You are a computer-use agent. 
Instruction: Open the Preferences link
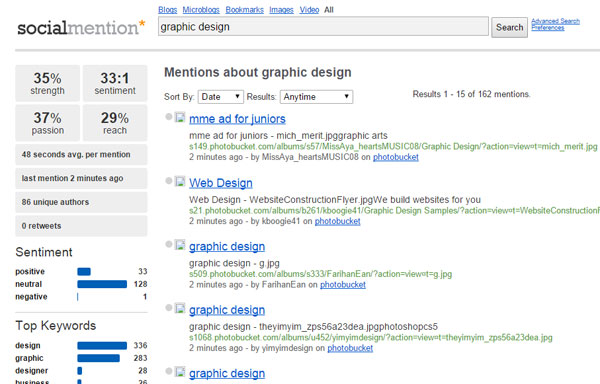548,28
